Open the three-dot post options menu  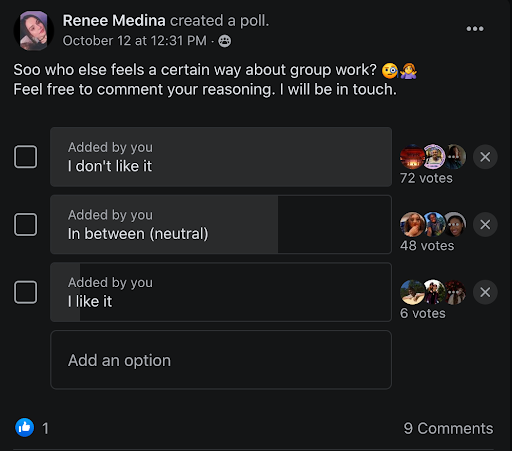[x=475, y=29]
